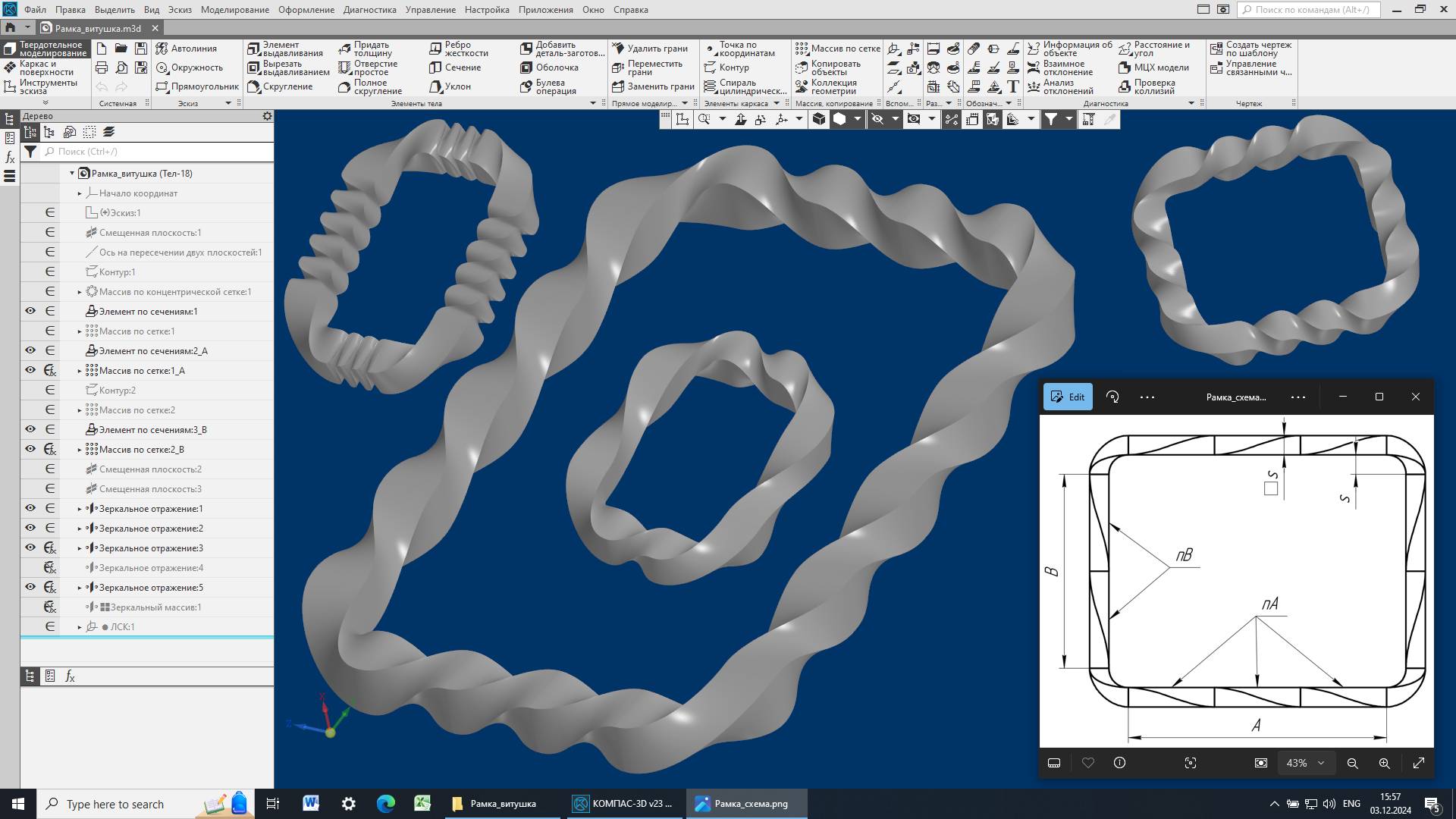Hide Зеркальное отражение:2 with its eye icon
Screen dimensions: 1456x819
pyautogui.click(x=30, y=528)
